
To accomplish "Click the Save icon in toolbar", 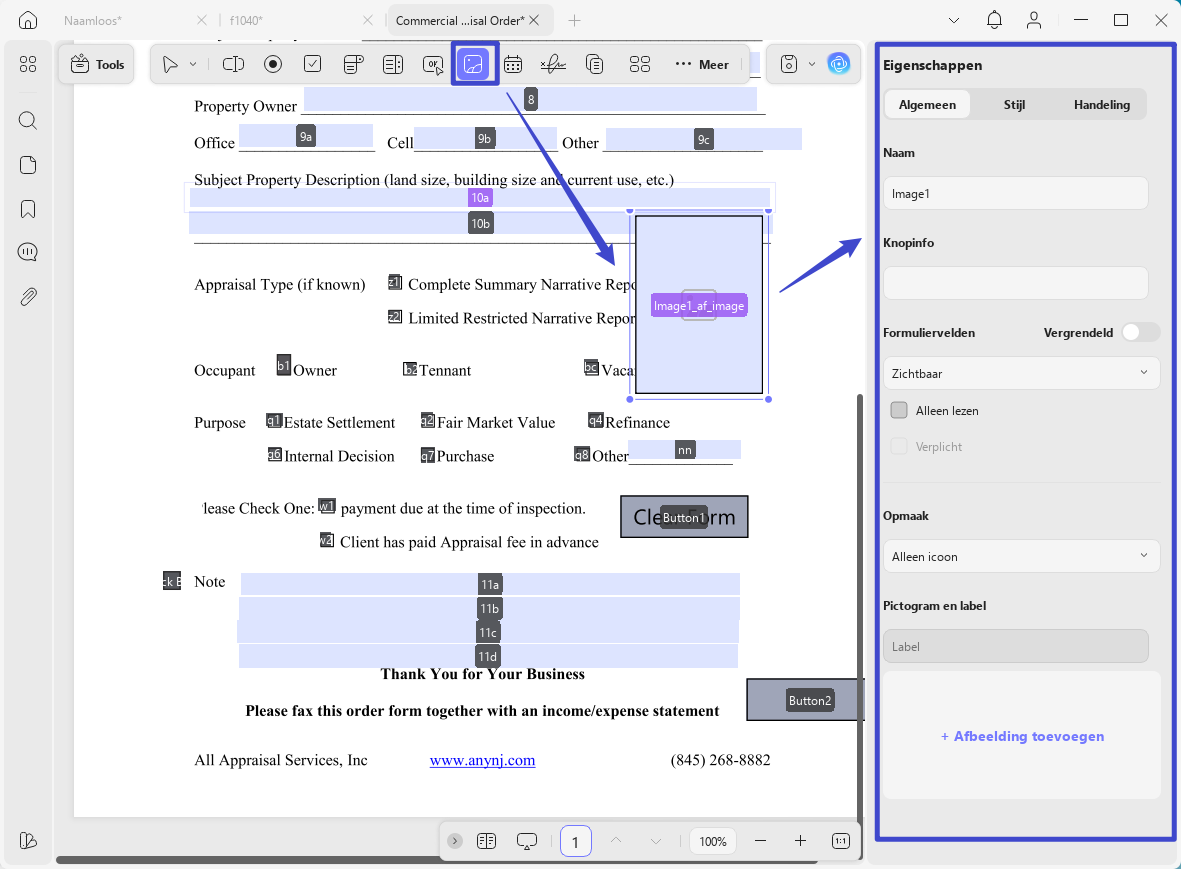I will pyautogui.click(x=789, y=65).
